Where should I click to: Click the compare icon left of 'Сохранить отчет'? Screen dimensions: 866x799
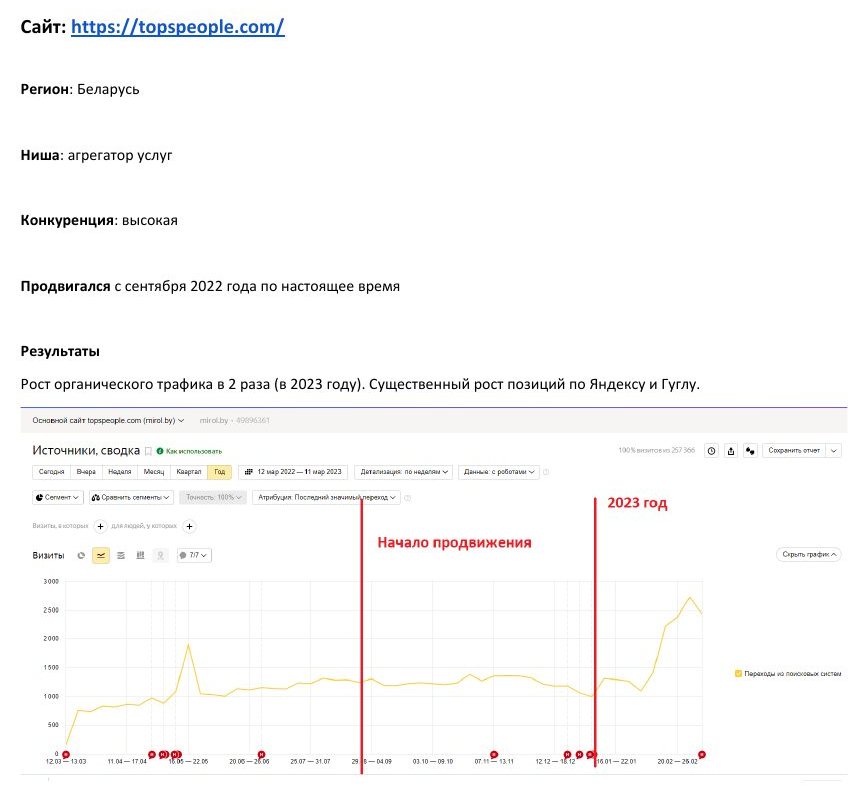coord(750,451)
